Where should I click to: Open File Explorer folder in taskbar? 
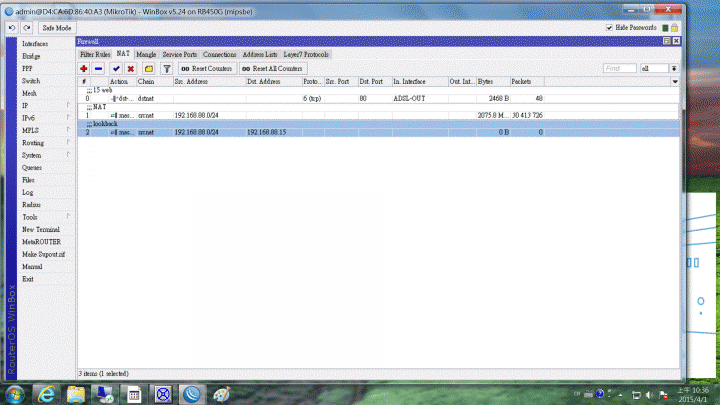76,394
